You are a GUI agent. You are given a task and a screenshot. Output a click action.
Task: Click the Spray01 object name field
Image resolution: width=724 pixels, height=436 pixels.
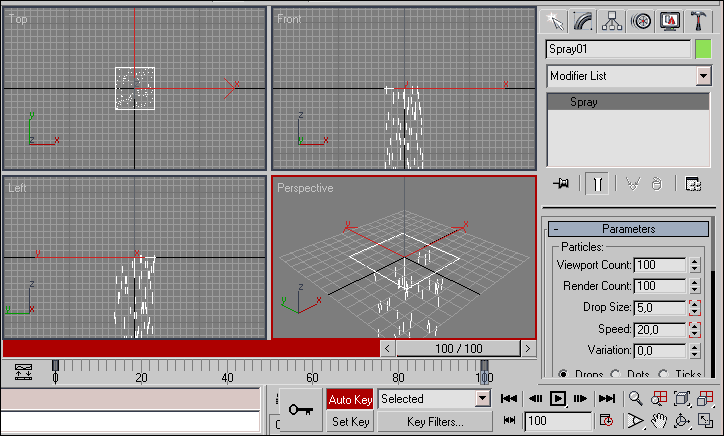[618, 49]
